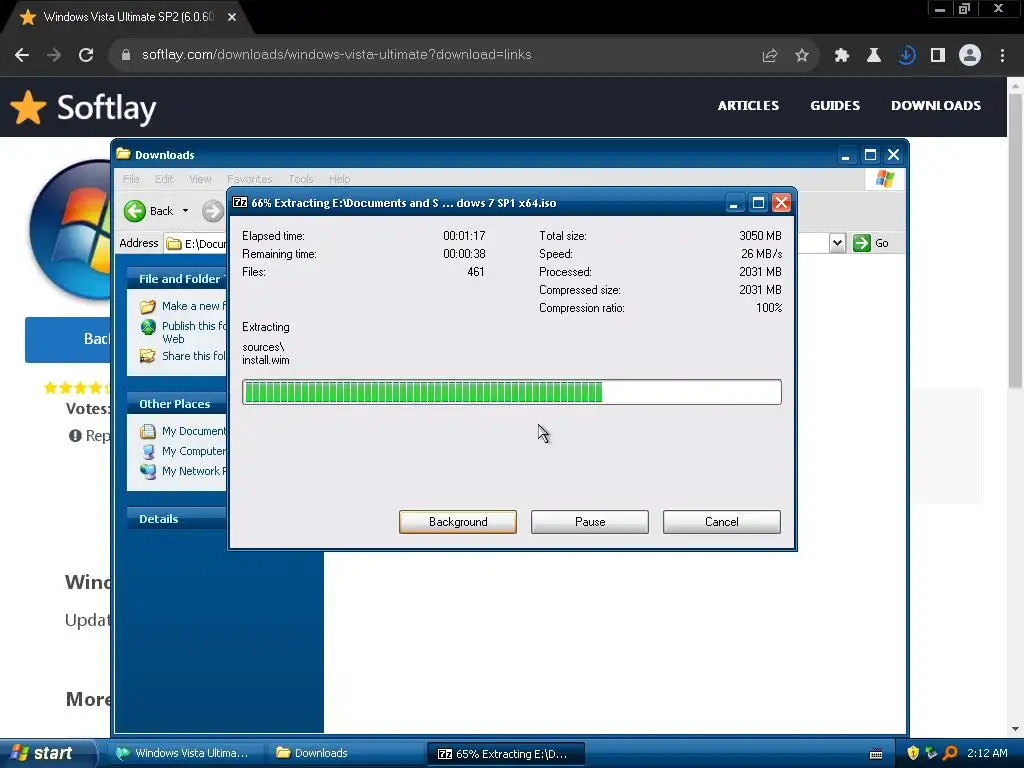Click the 2:12 AM clock

click(x=987, y=753)
